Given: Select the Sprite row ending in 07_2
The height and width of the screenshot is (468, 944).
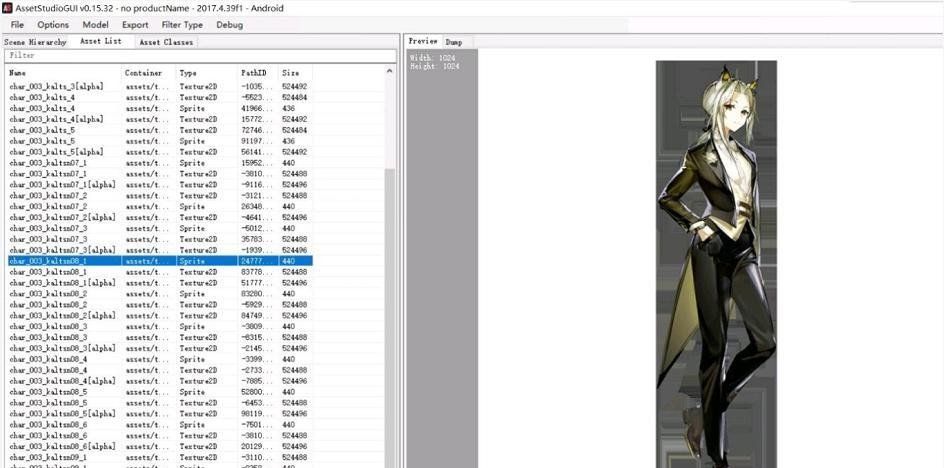Looking at the screenshot, I should [x=160, y=207].
